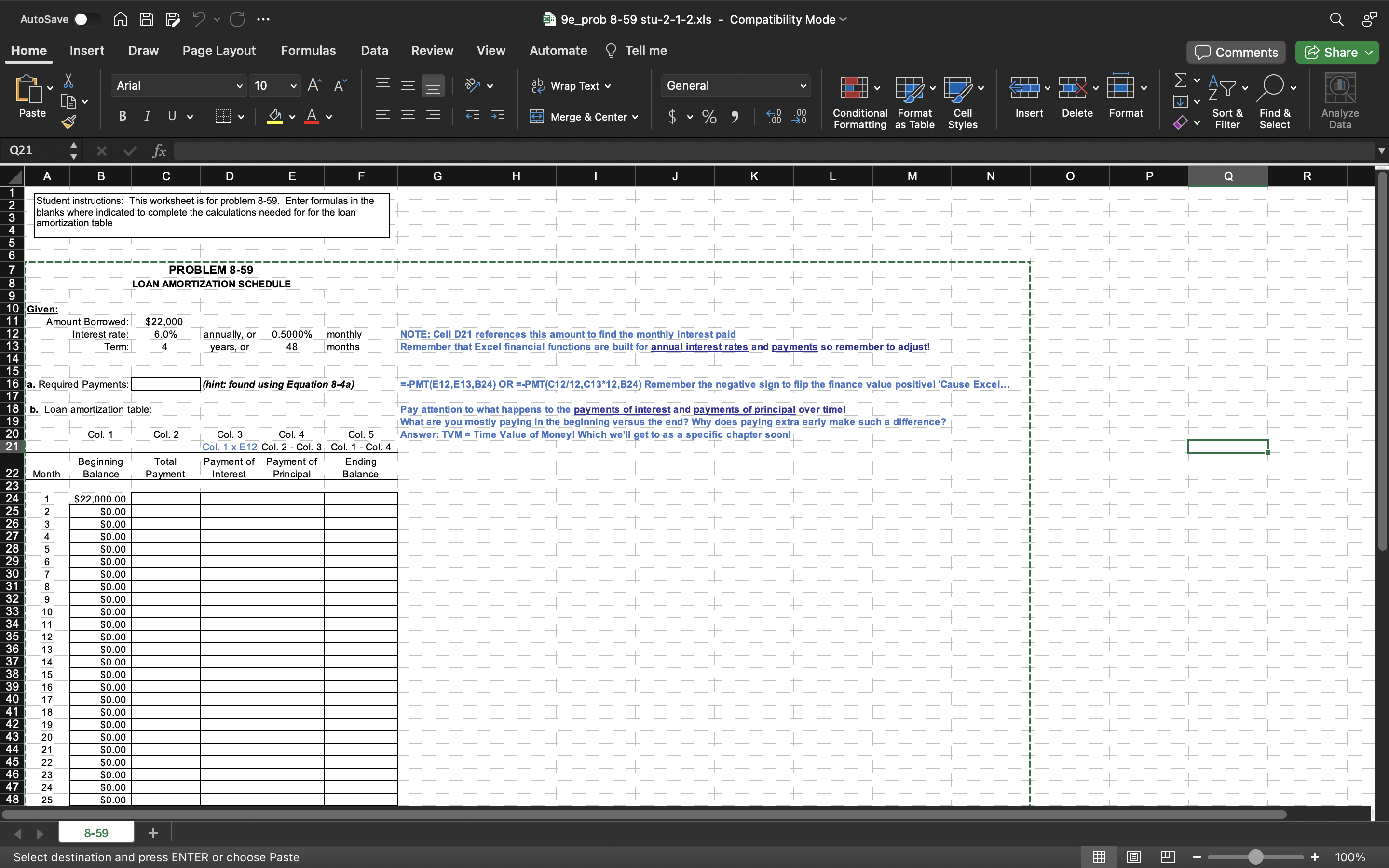Toggle Wrap Text option

pos(571,86)
